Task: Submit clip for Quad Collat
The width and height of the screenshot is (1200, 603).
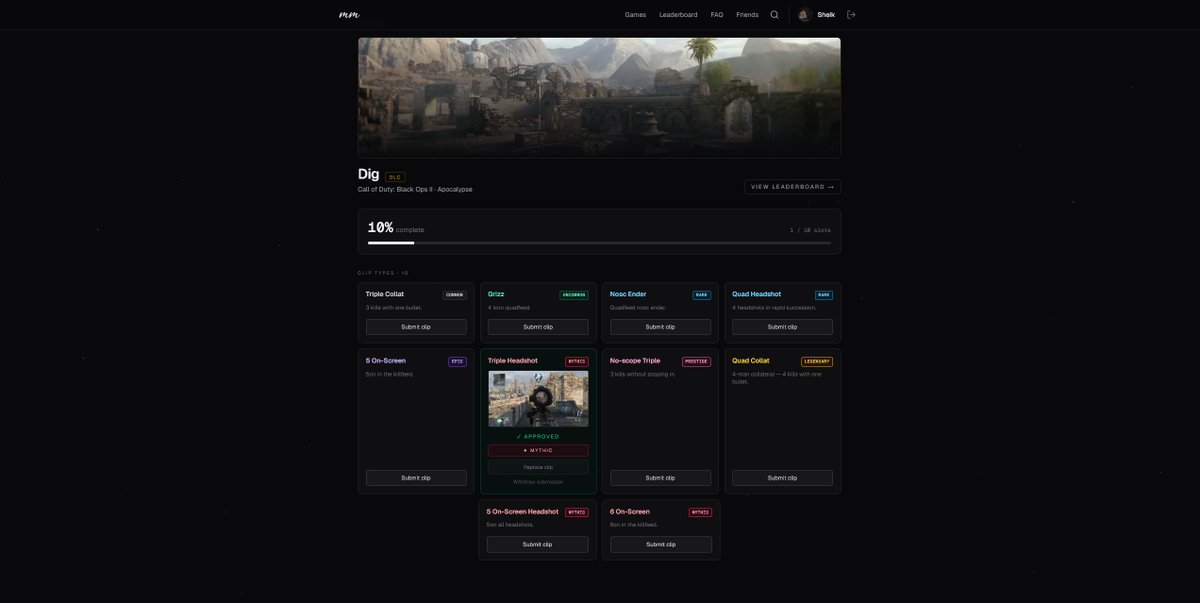Action: click(782, 478)
